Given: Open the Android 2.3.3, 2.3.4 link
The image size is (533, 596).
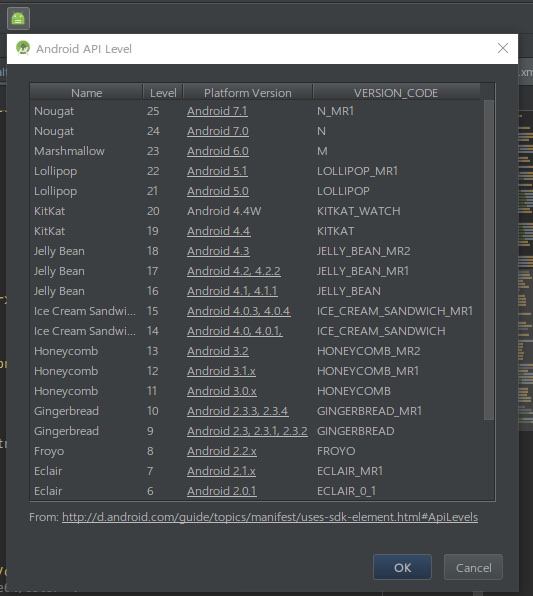Looking at the screenshot, I should [238, 411].
